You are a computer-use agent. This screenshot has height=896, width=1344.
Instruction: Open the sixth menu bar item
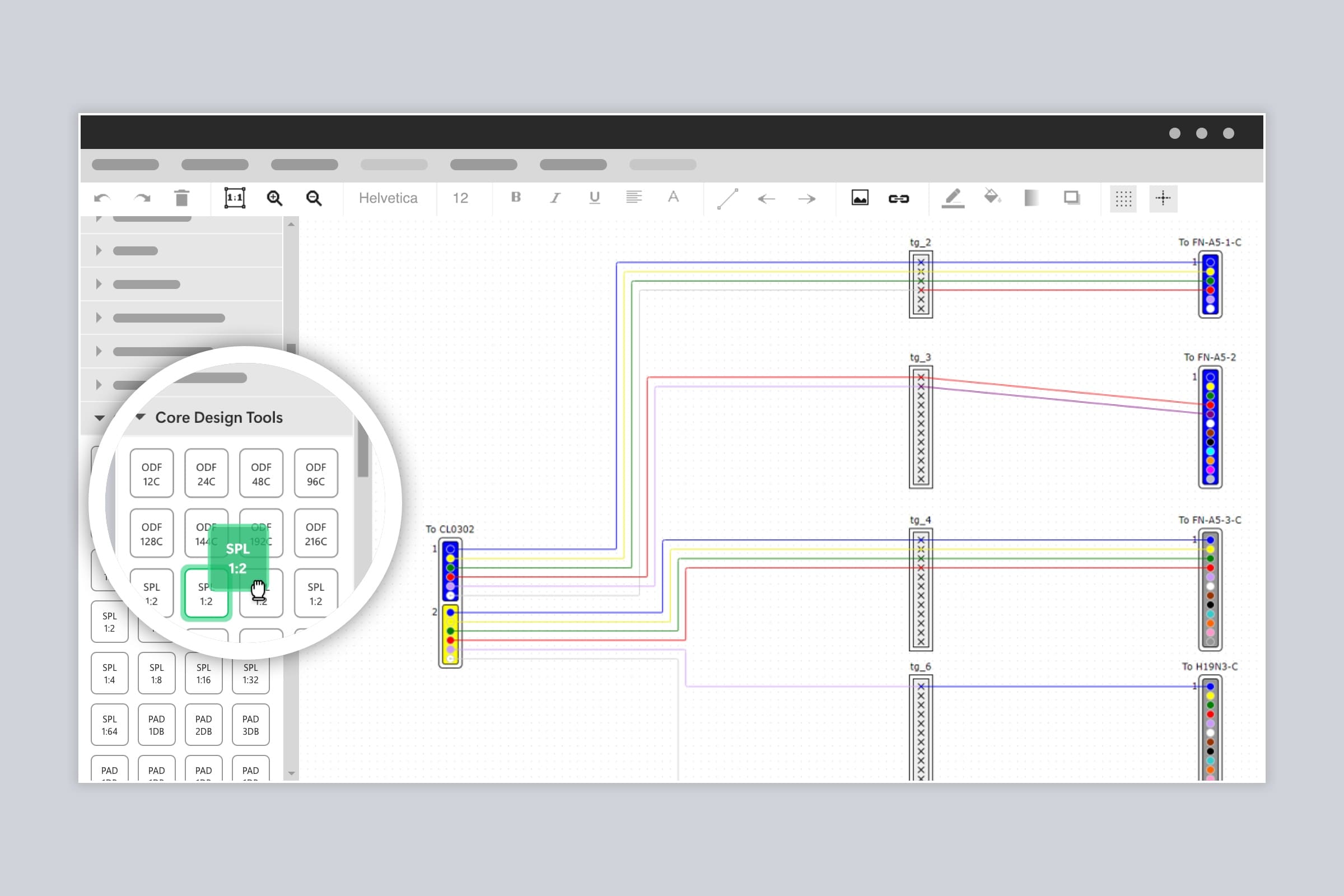573,165
